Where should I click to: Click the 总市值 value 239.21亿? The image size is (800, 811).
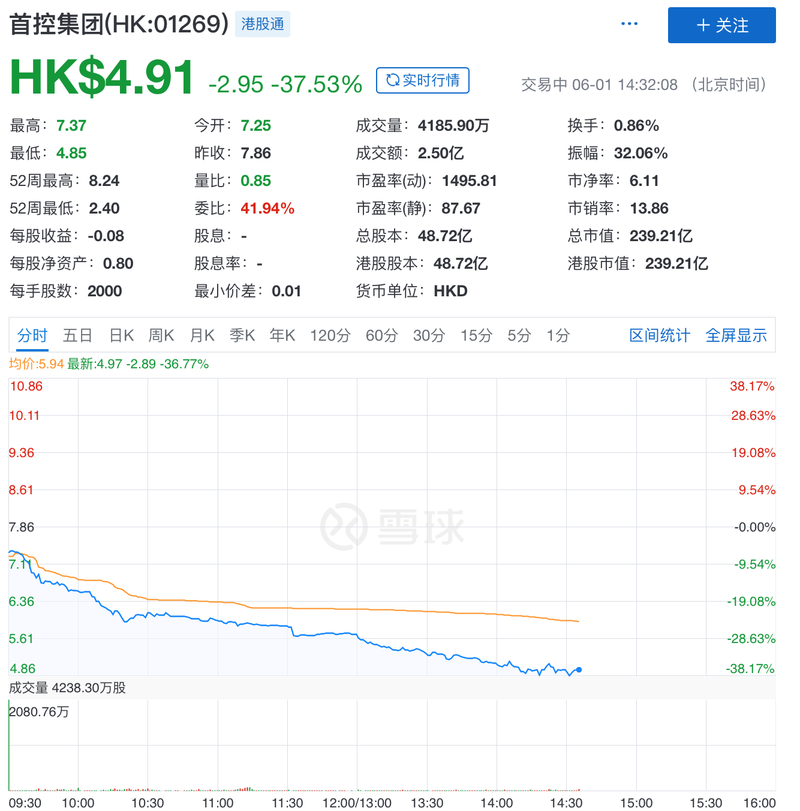click(661, 236)
